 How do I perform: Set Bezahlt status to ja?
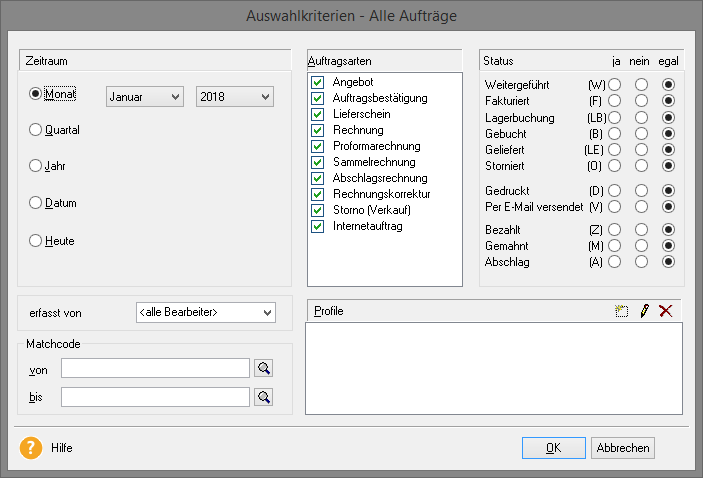[615, 230]
